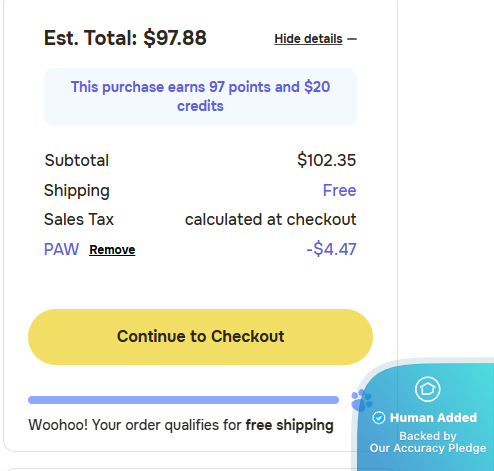
Task: Click the -$4.47 discount amount
Action: coord(331,249)
